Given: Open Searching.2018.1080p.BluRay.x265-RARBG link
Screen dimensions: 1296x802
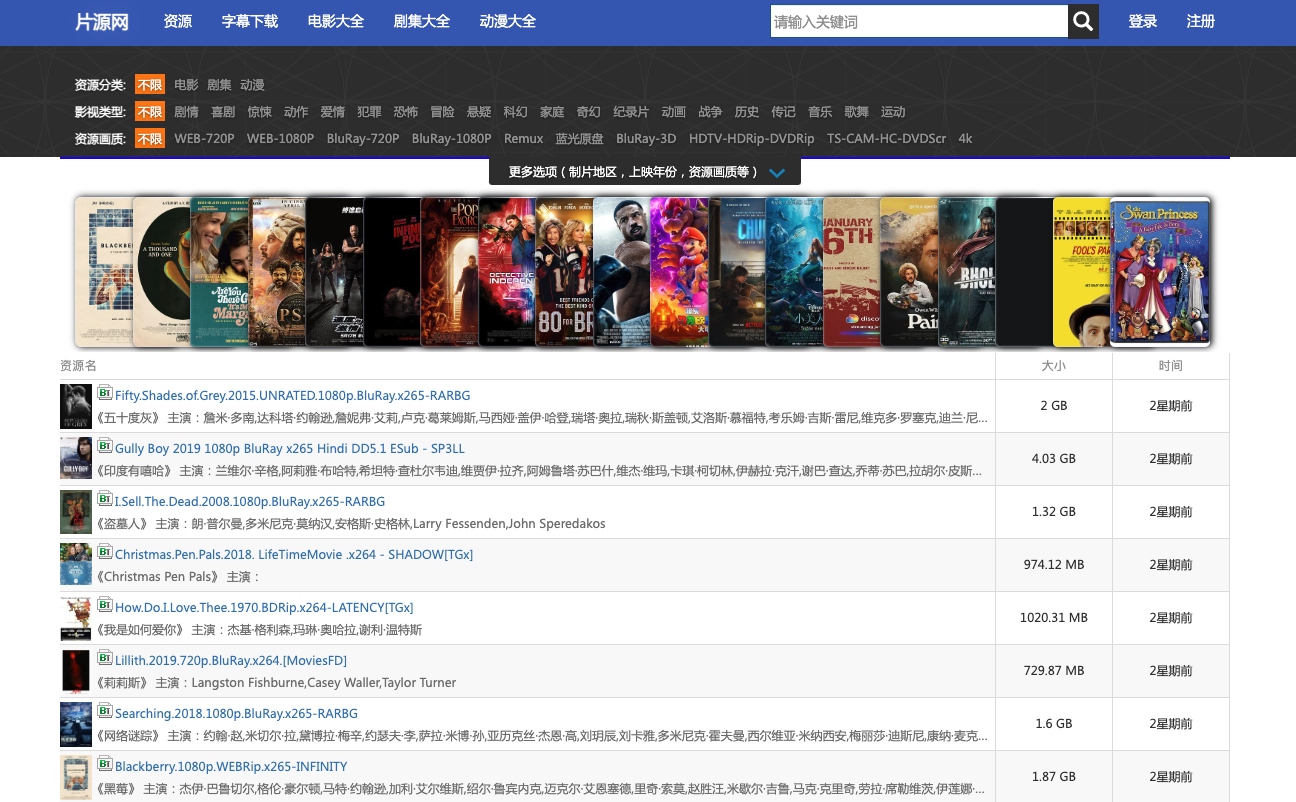Looking at the screenshot, I should pyautogui.click(x=236, y=713).
